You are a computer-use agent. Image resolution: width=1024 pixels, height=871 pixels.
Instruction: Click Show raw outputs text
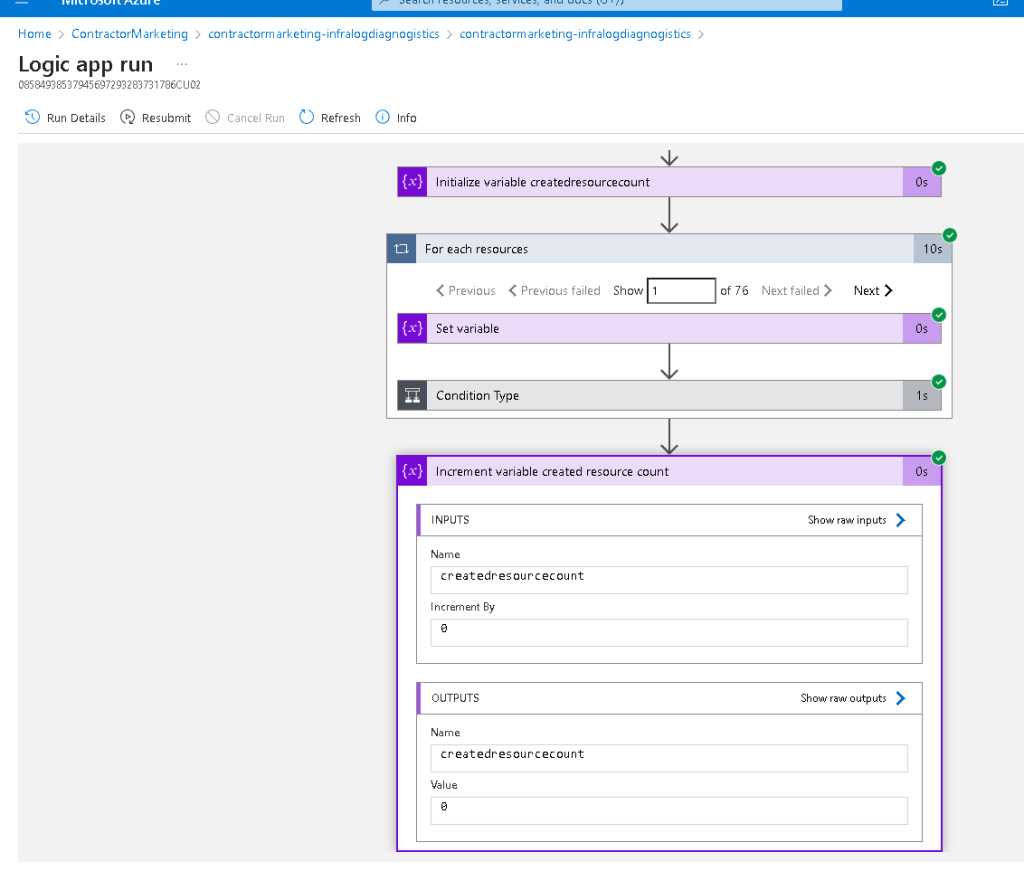[x=843, y=698]
